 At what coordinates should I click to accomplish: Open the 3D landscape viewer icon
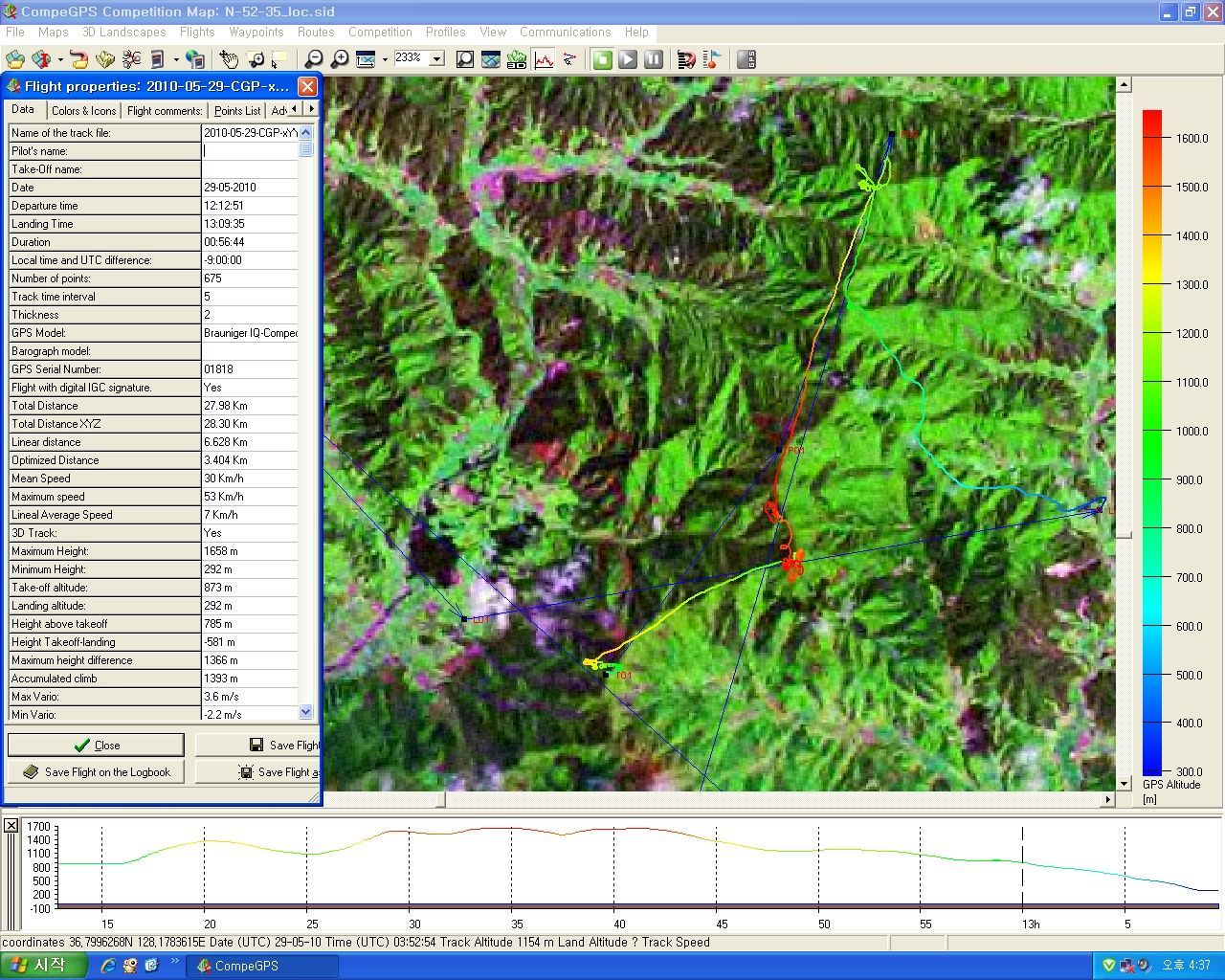coord(517,59)
